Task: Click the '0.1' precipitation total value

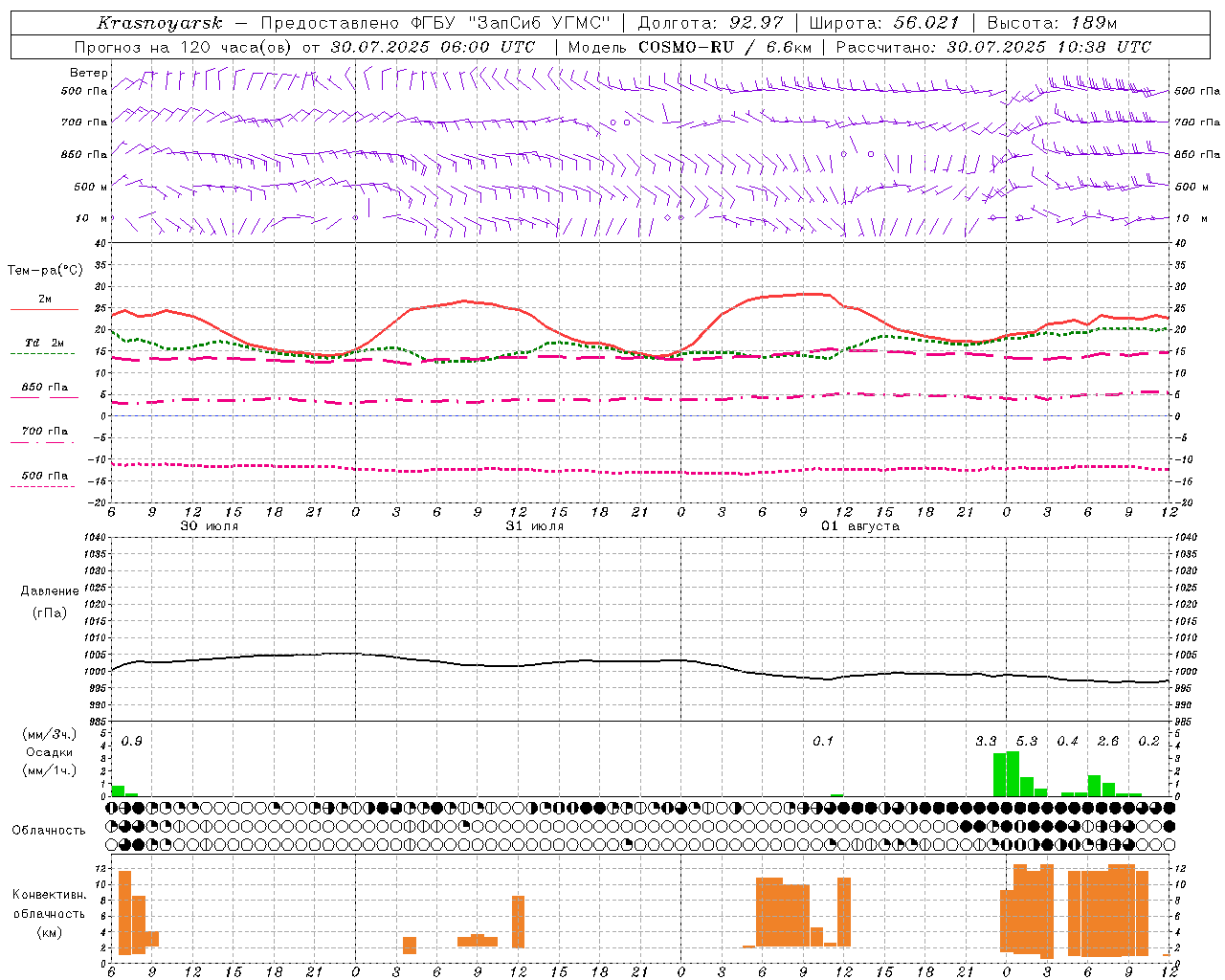Action: (823, 742)
